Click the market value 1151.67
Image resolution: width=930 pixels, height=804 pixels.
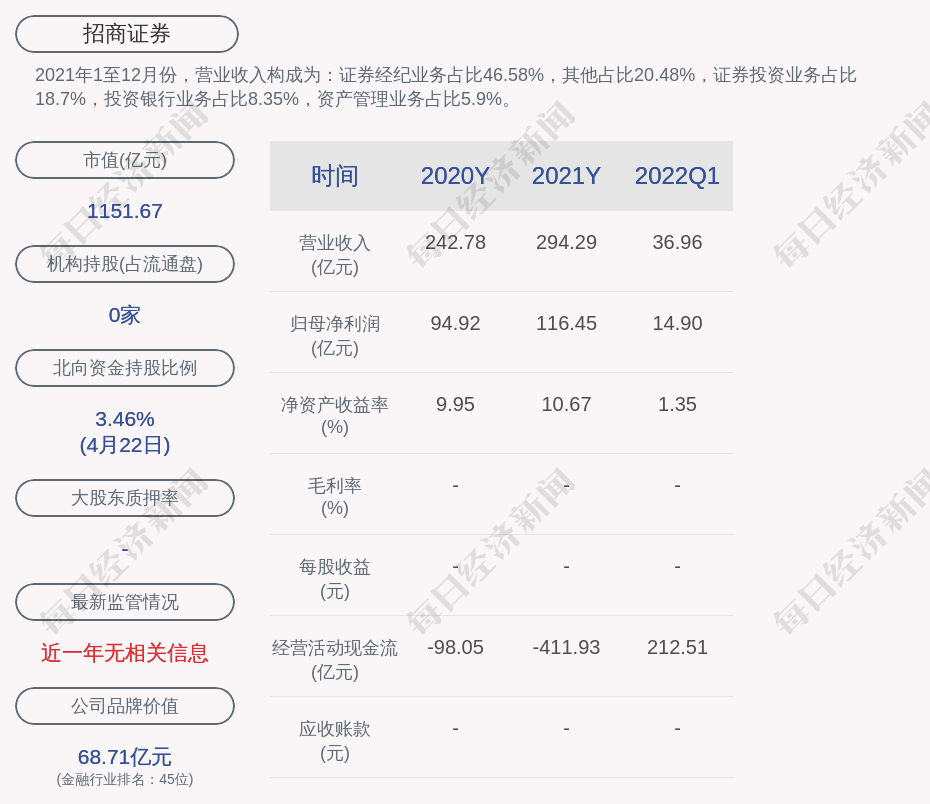click(125, 211)
